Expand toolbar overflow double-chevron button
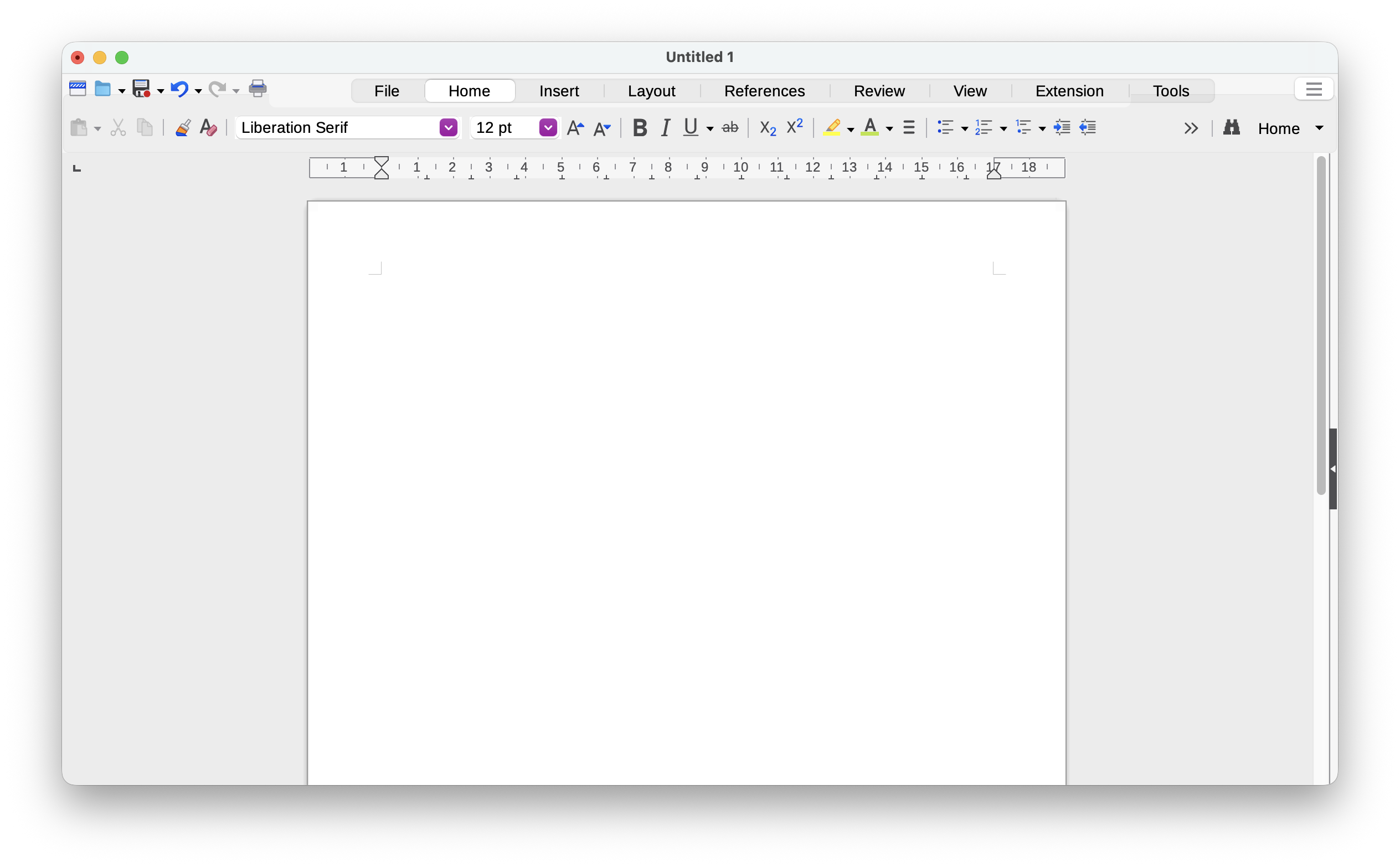Viewport: 1400px width, 867px height. pos(1191,128)
